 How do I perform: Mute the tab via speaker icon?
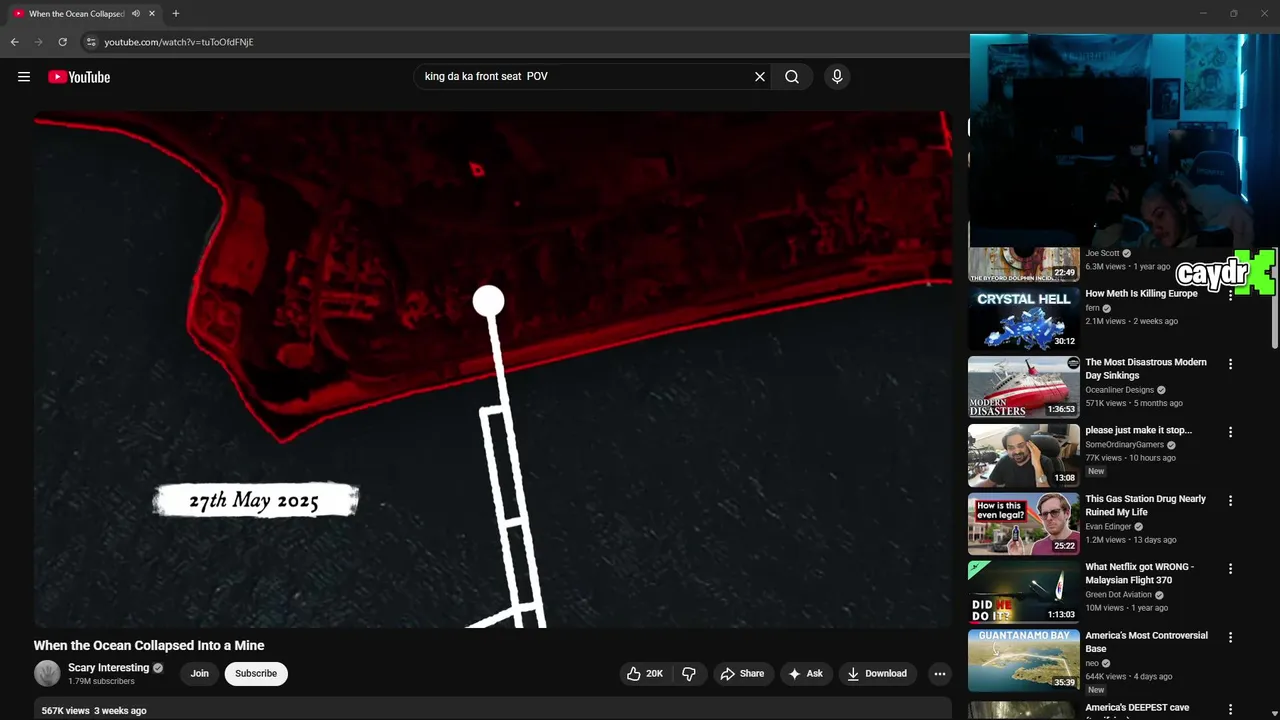136,14
